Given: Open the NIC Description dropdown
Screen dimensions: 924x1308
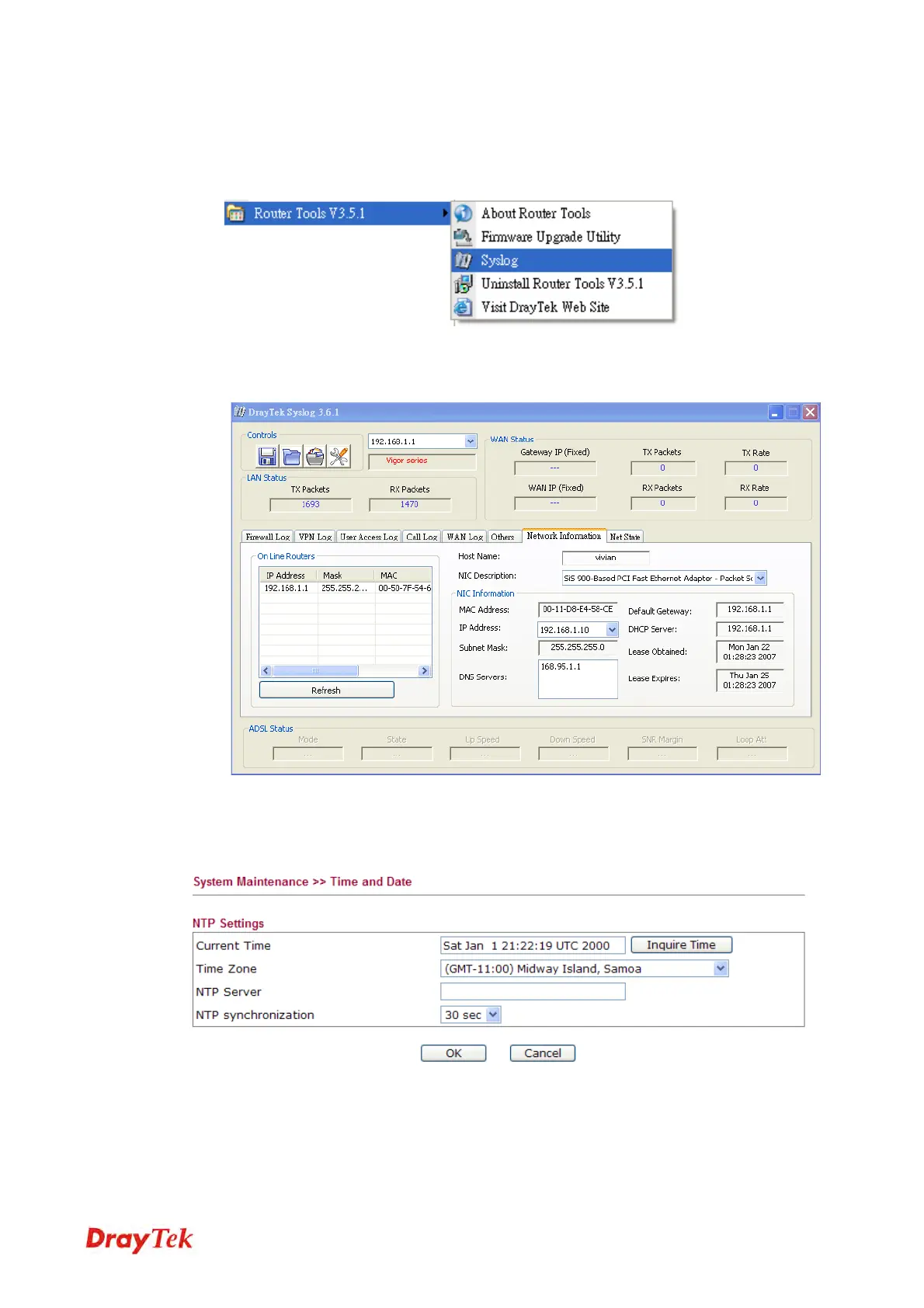Looking at the screenshot, I should point(760,578).
